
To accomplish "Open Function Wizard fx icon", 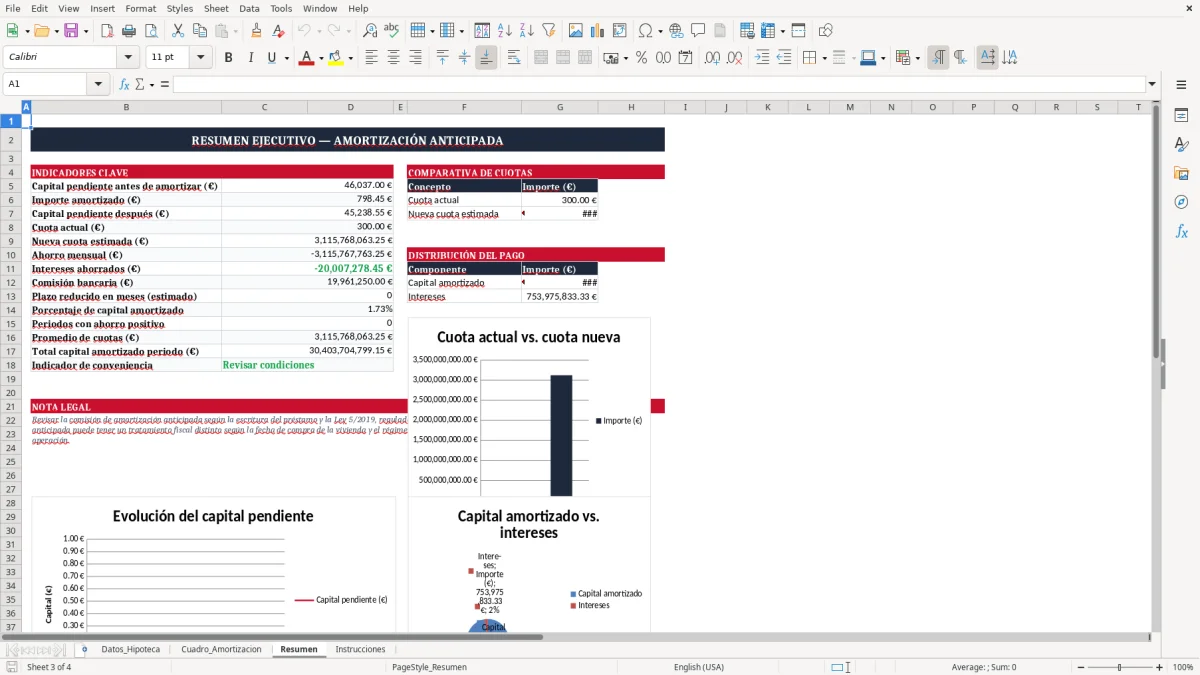I will click(125, 84).
